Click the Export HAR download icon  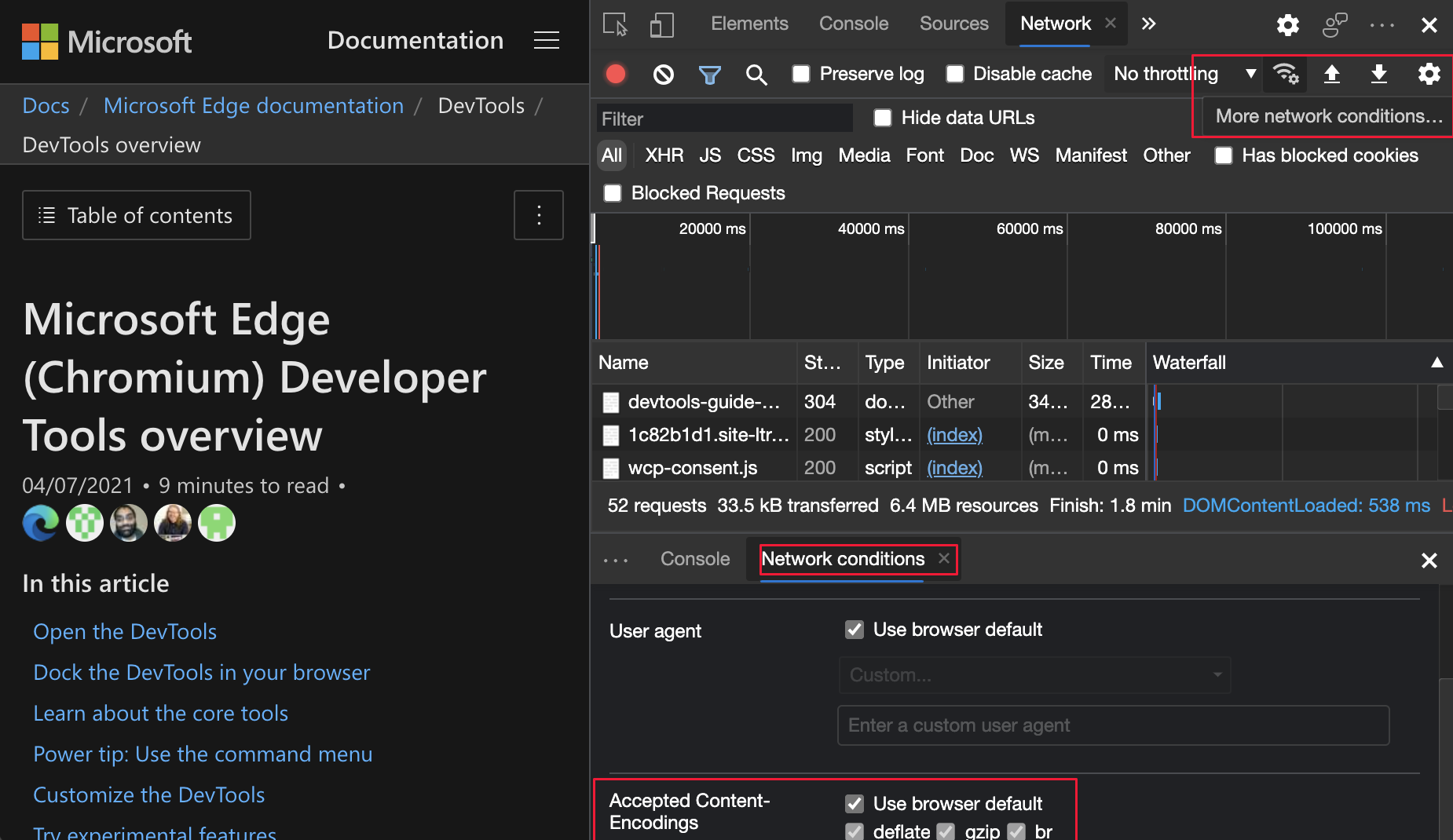pos(1378,74)
